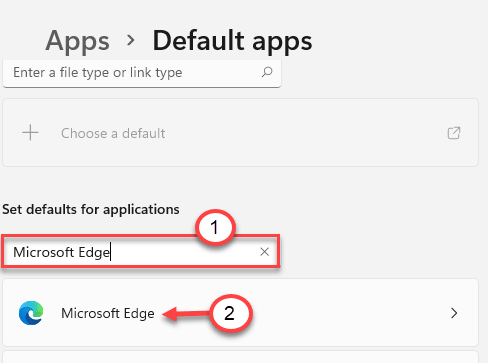Image resolution: width=488 pixels, height=363 pixels.
Task: Click the red arrow pointing at Edge
Action: point(186,314)
